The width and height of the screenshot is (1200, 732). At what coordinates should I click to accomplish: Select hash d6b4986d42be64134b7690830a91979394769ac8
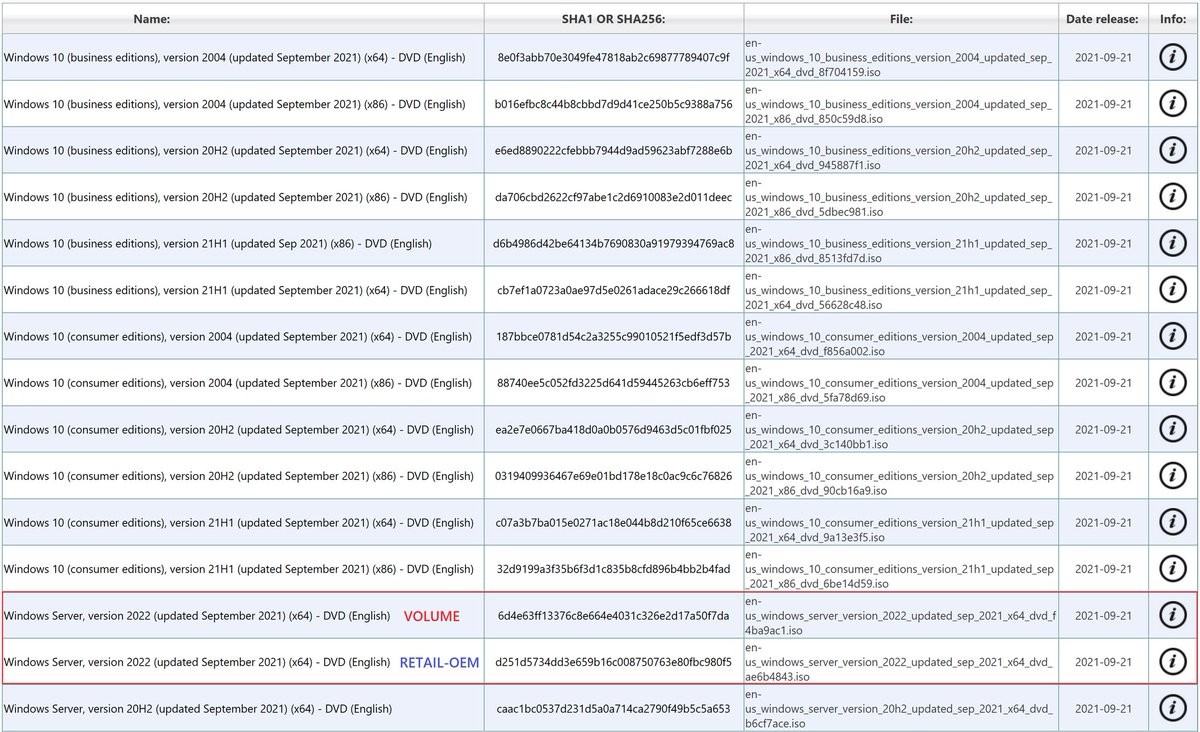pos(614,243)
